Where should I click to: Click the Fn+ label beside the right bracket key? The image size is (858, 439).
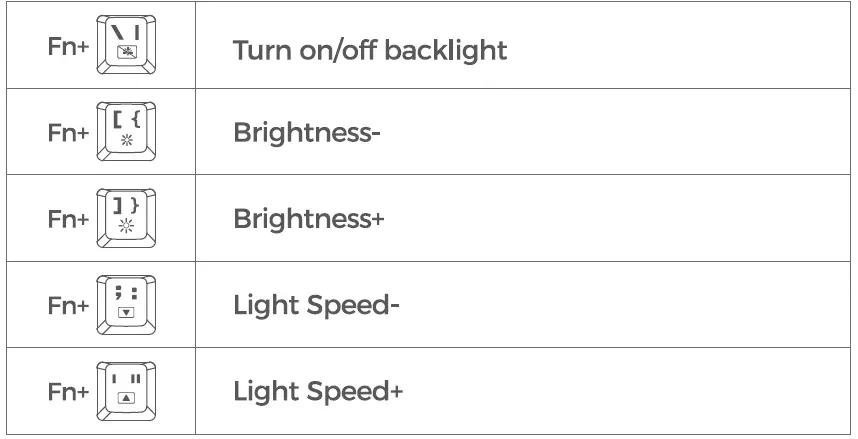(x=68, y=219)
